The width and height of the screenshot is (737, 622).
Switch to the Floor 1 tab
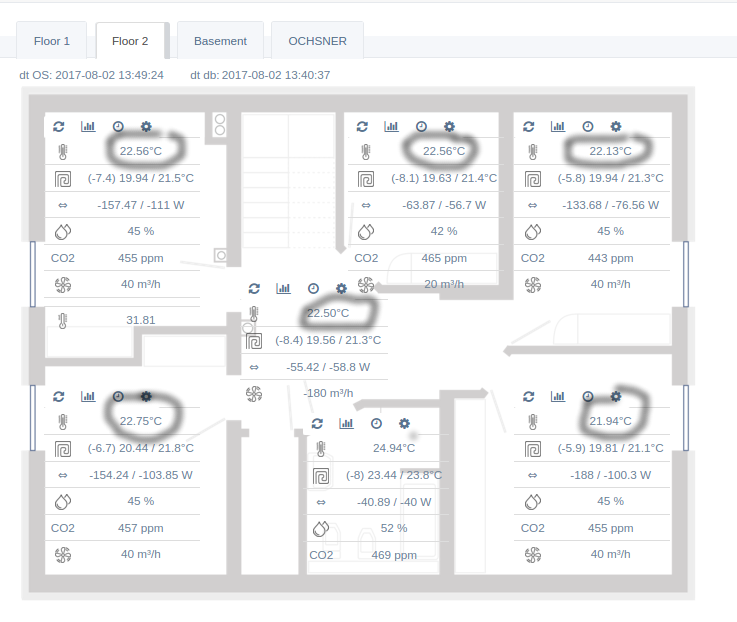point(52,41)
